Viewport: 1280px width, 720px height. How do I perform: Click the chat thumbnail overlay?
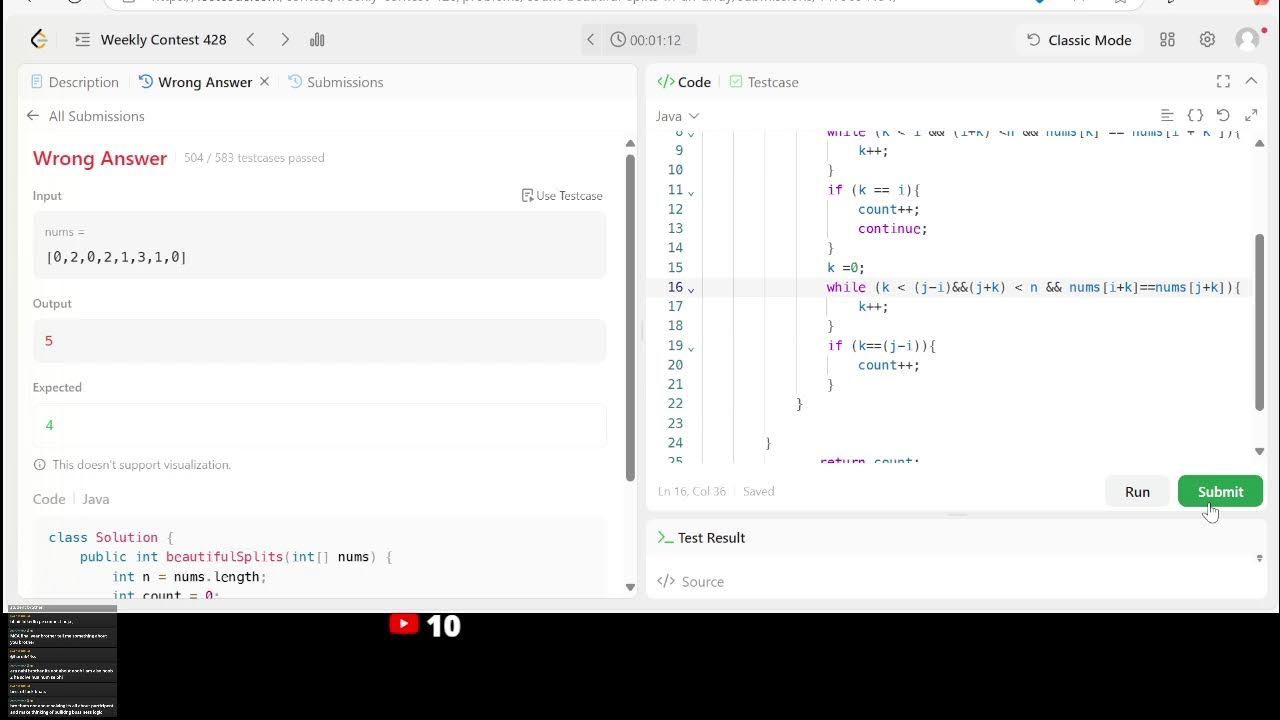pyautogui.click(x=62, y=661)
